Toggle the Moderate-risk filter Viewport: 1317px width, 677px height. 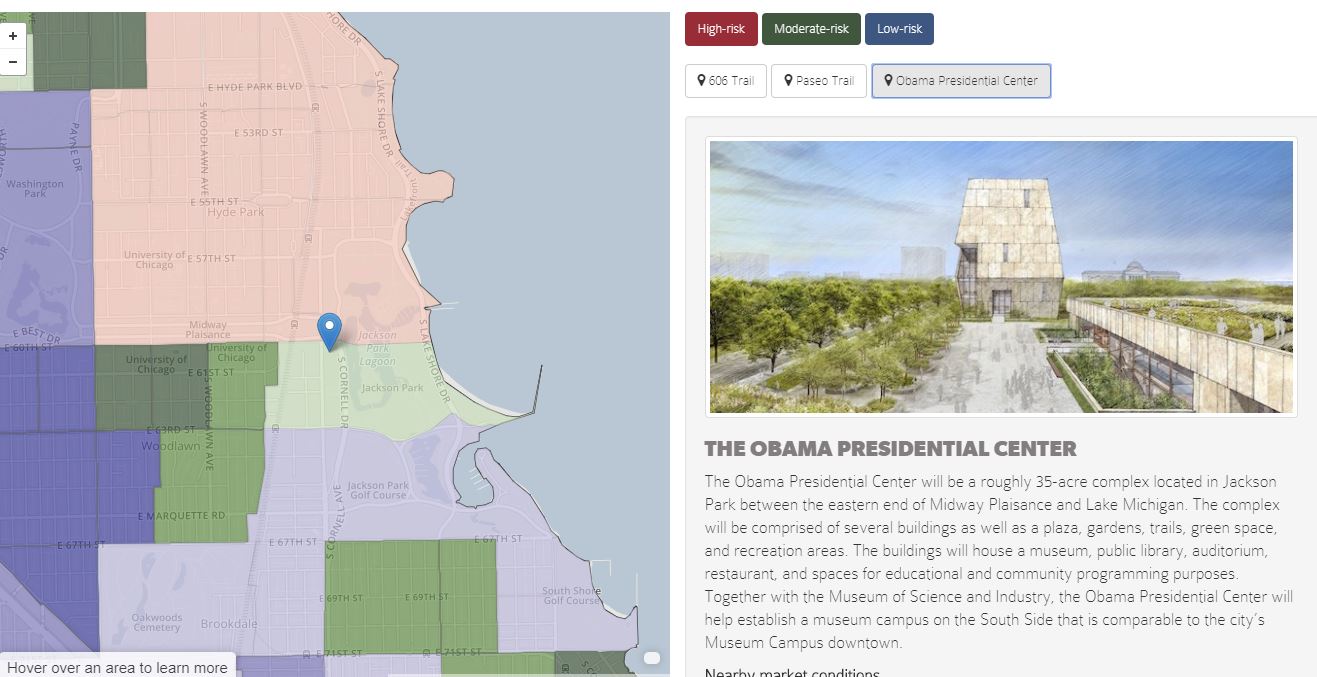(810, 29)
